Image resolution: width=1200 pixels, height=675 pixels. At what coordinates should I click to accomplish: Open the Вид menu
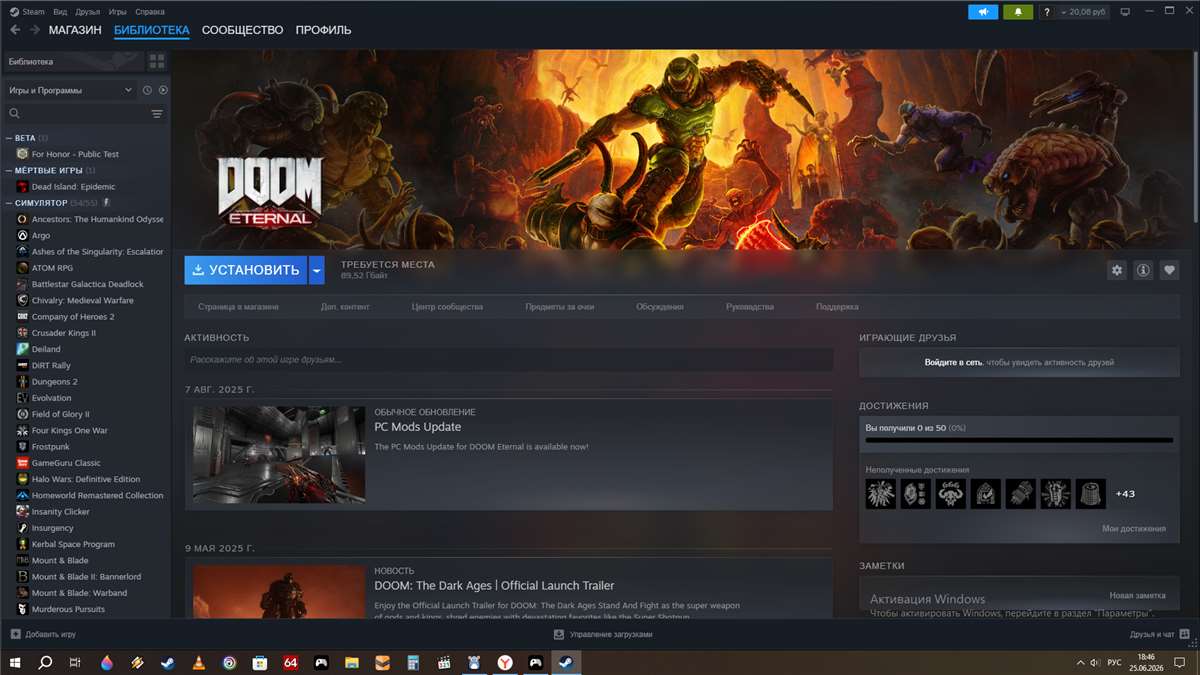(x=59, y=12)
